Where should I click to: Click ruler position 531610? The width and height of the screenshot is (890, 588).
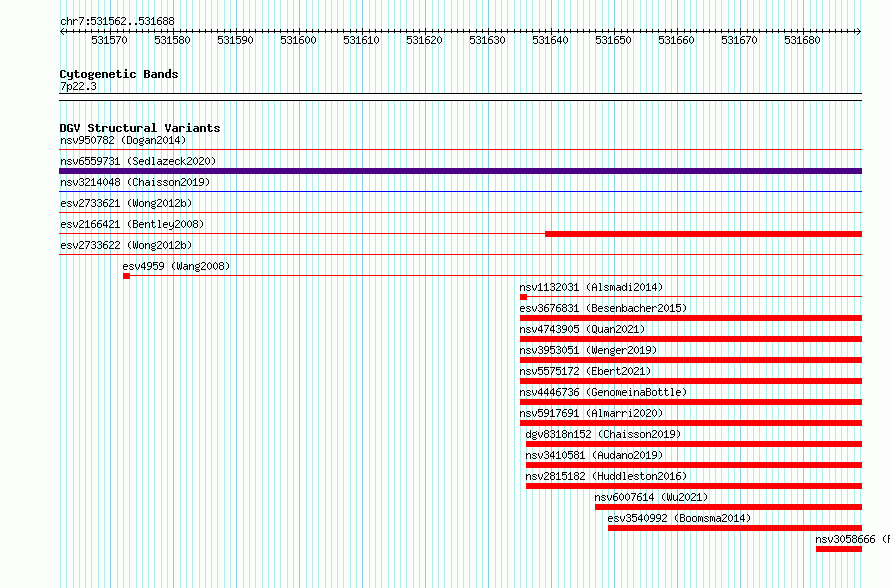coord(362,40)
